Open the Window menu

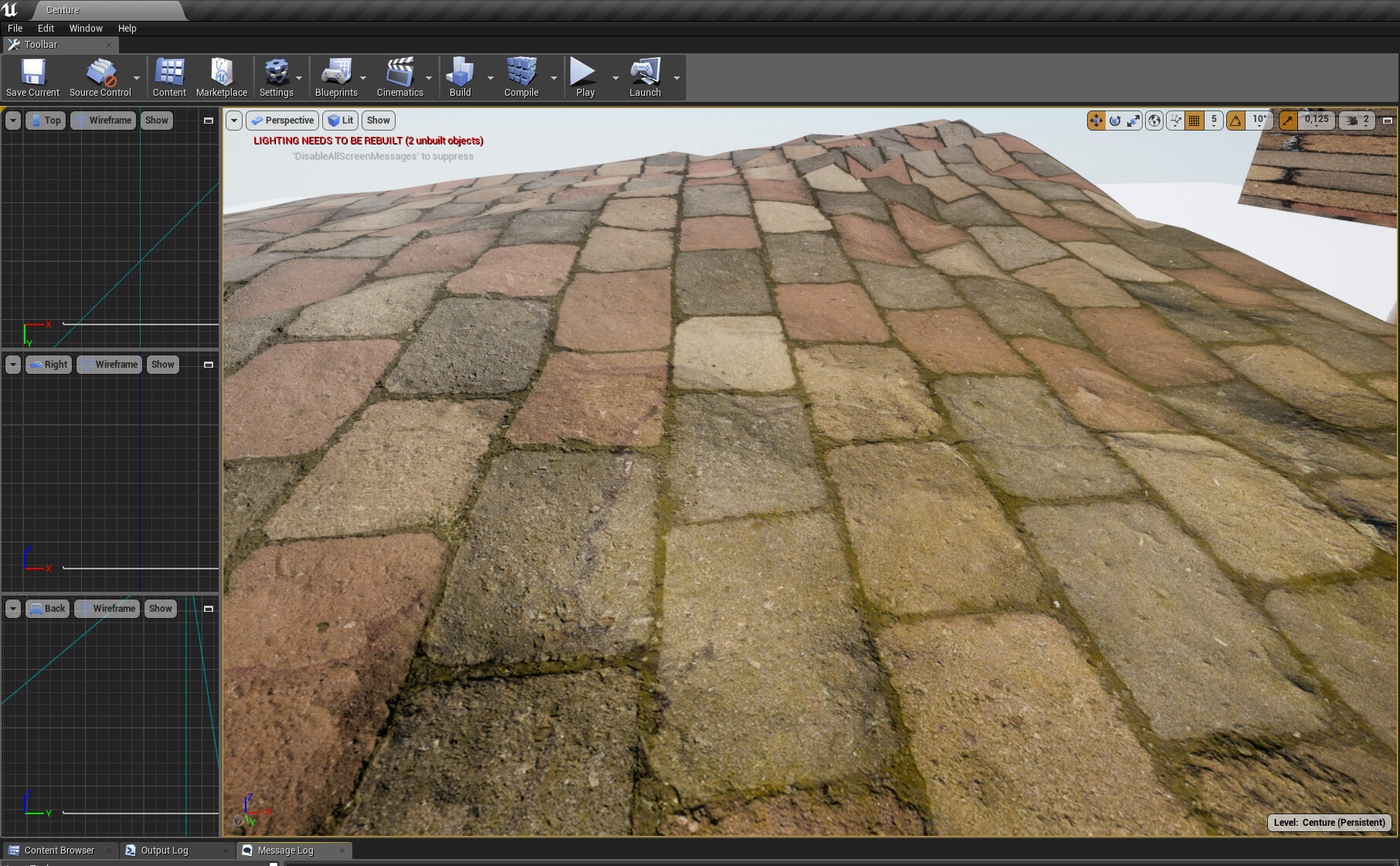tap(85, 28)
